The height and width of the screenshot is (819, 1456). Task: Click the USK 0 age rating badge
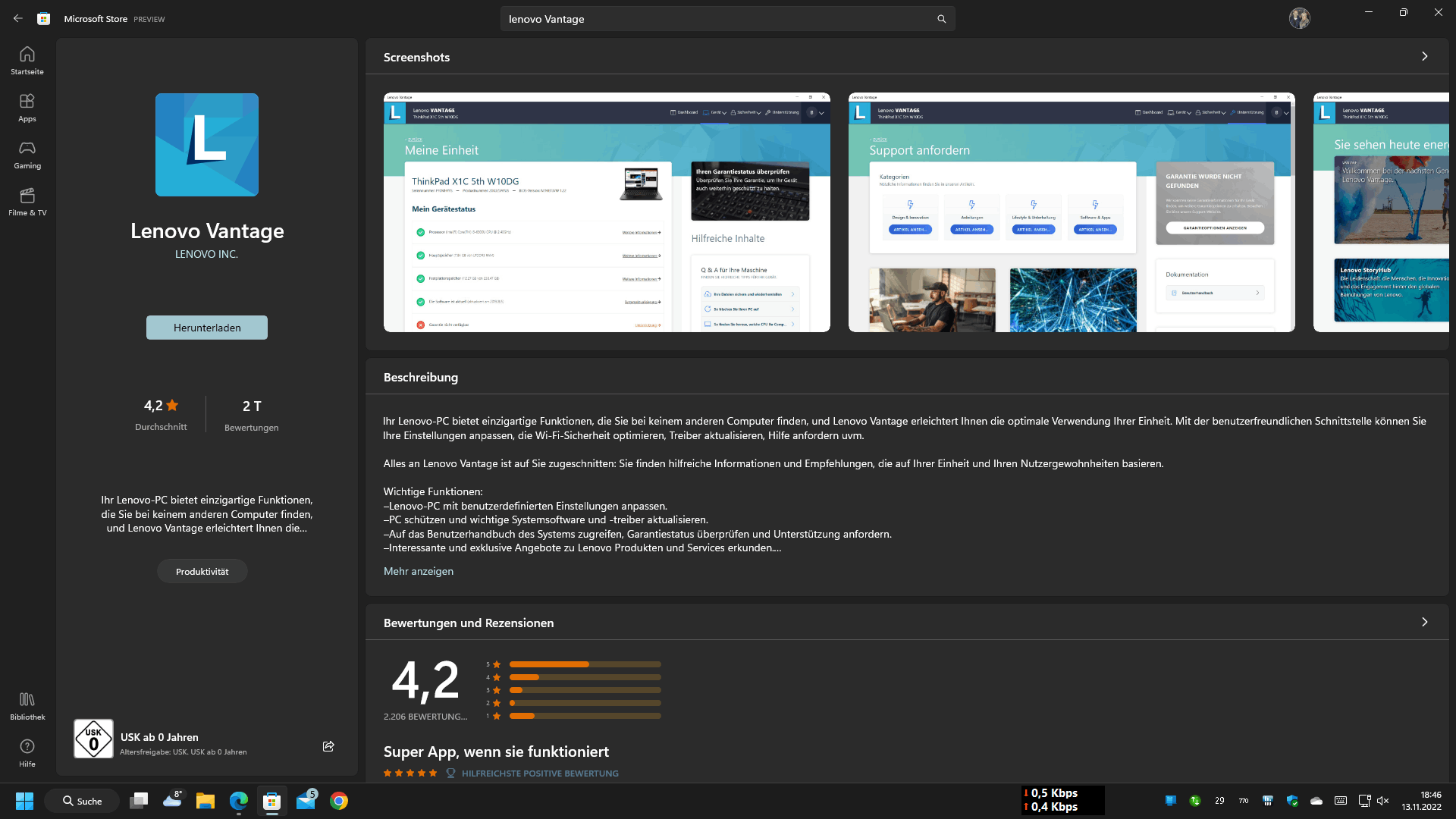point(93,739)
